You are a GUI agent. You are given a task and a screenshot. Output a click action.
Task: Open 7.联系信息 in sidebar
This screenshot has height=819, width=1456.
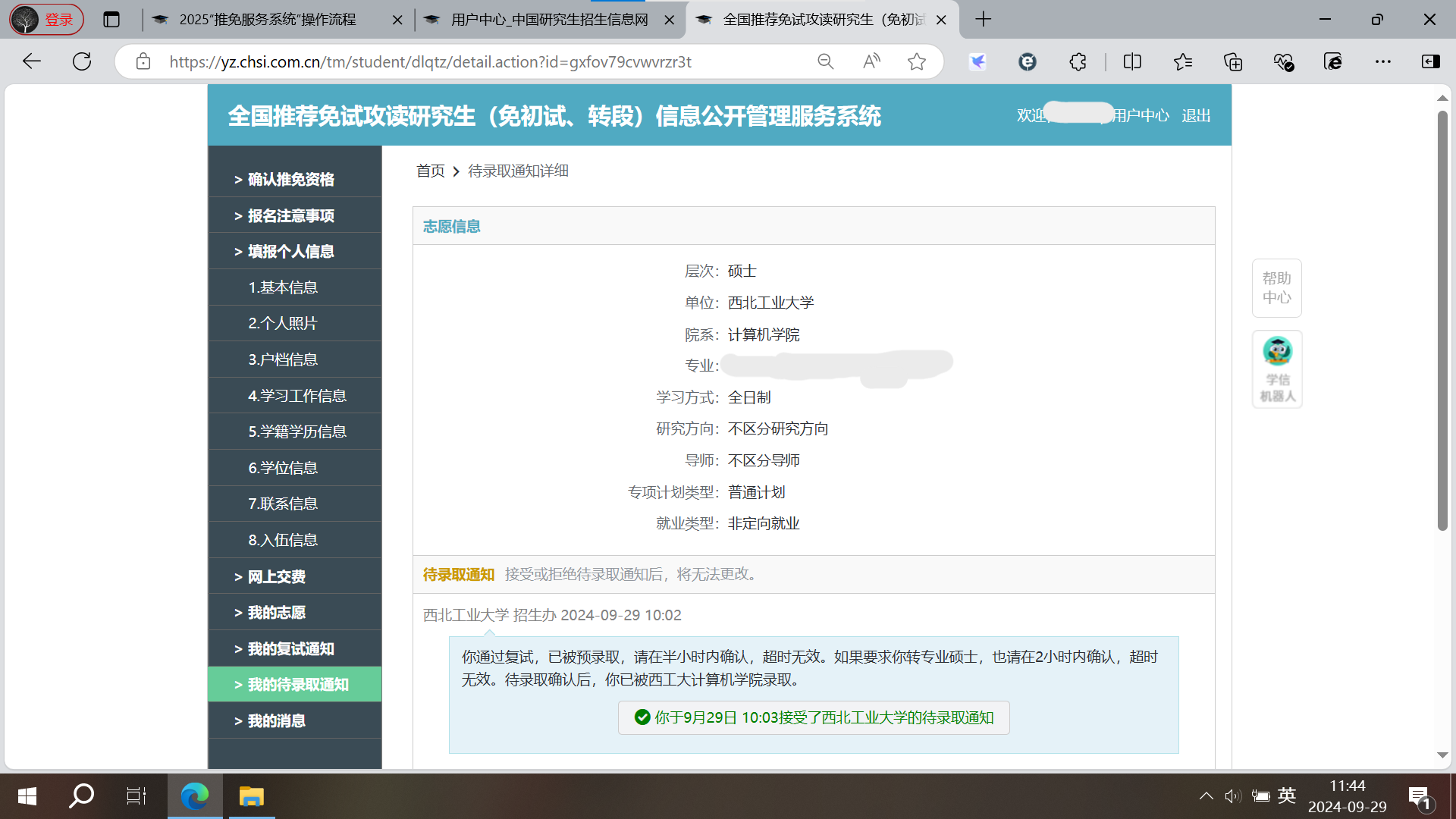pos(295,504)
